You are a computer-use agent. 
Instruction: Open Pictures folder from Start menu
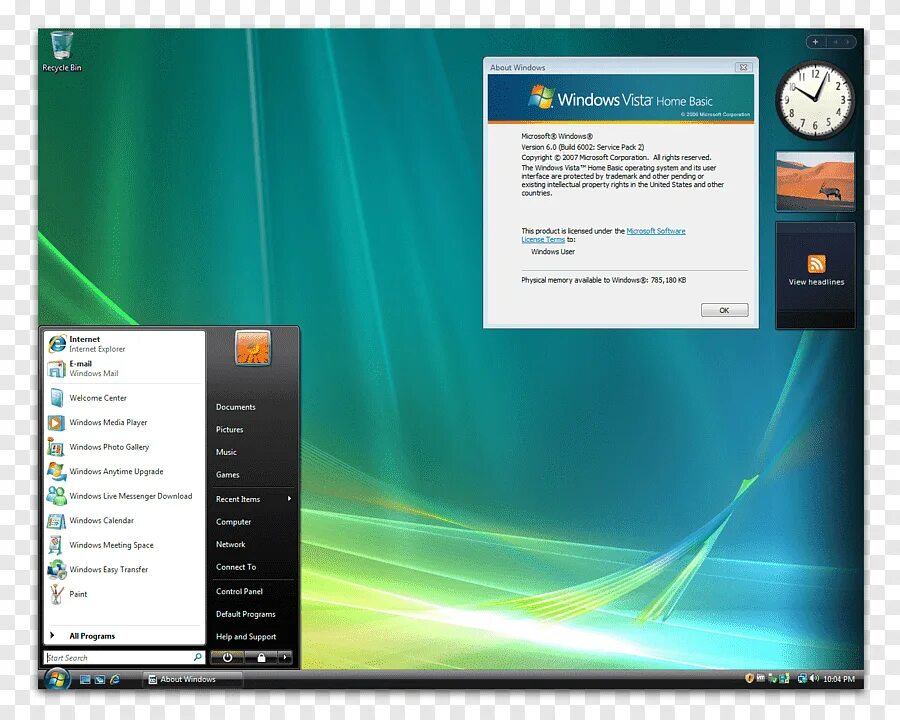253,429
